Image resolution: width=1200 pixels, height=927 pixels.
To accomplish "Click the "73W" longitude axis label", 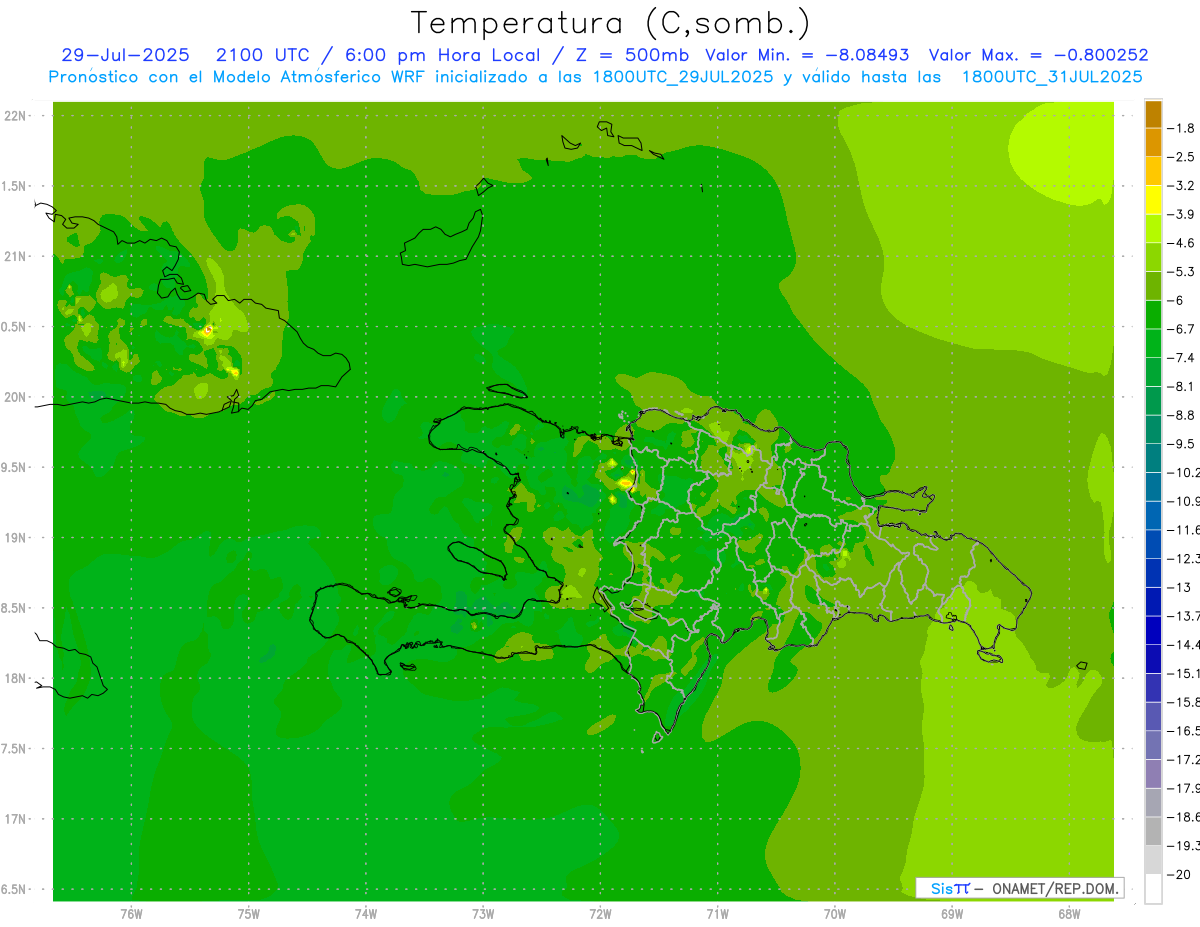I will [483, 913].
